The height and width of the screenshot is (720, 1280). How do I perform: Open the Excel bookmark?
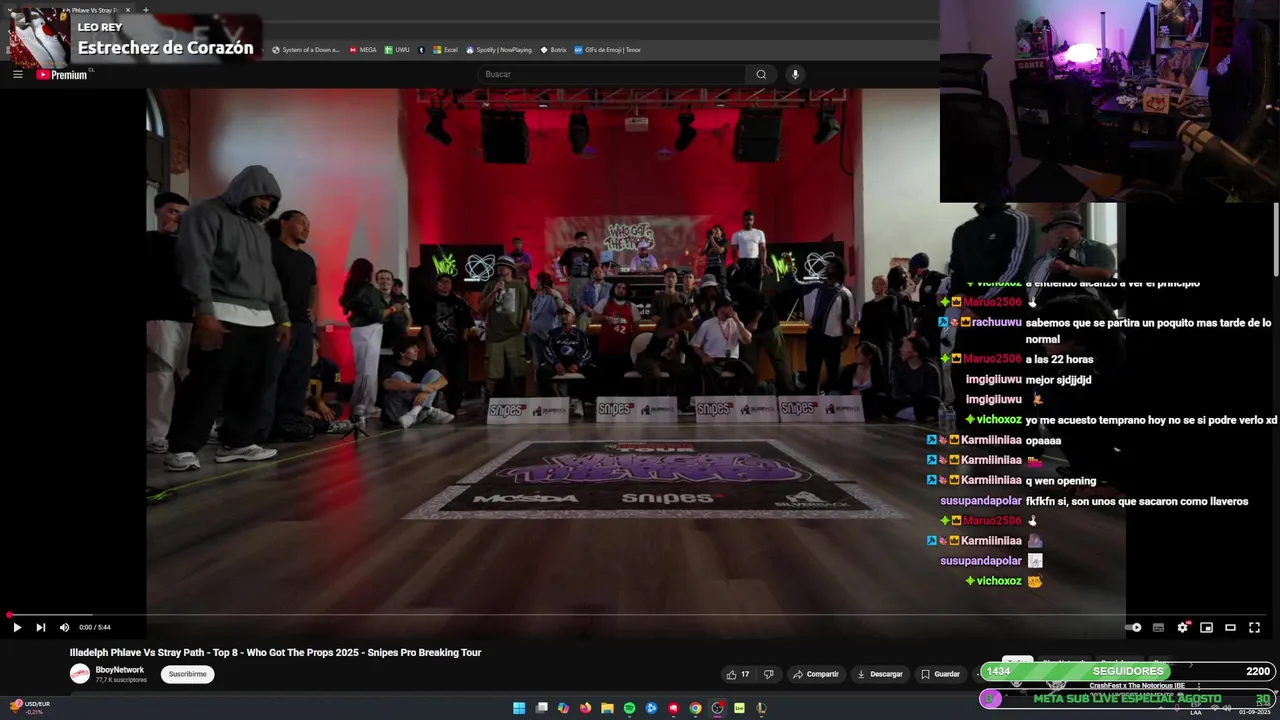tap(445, 50)
